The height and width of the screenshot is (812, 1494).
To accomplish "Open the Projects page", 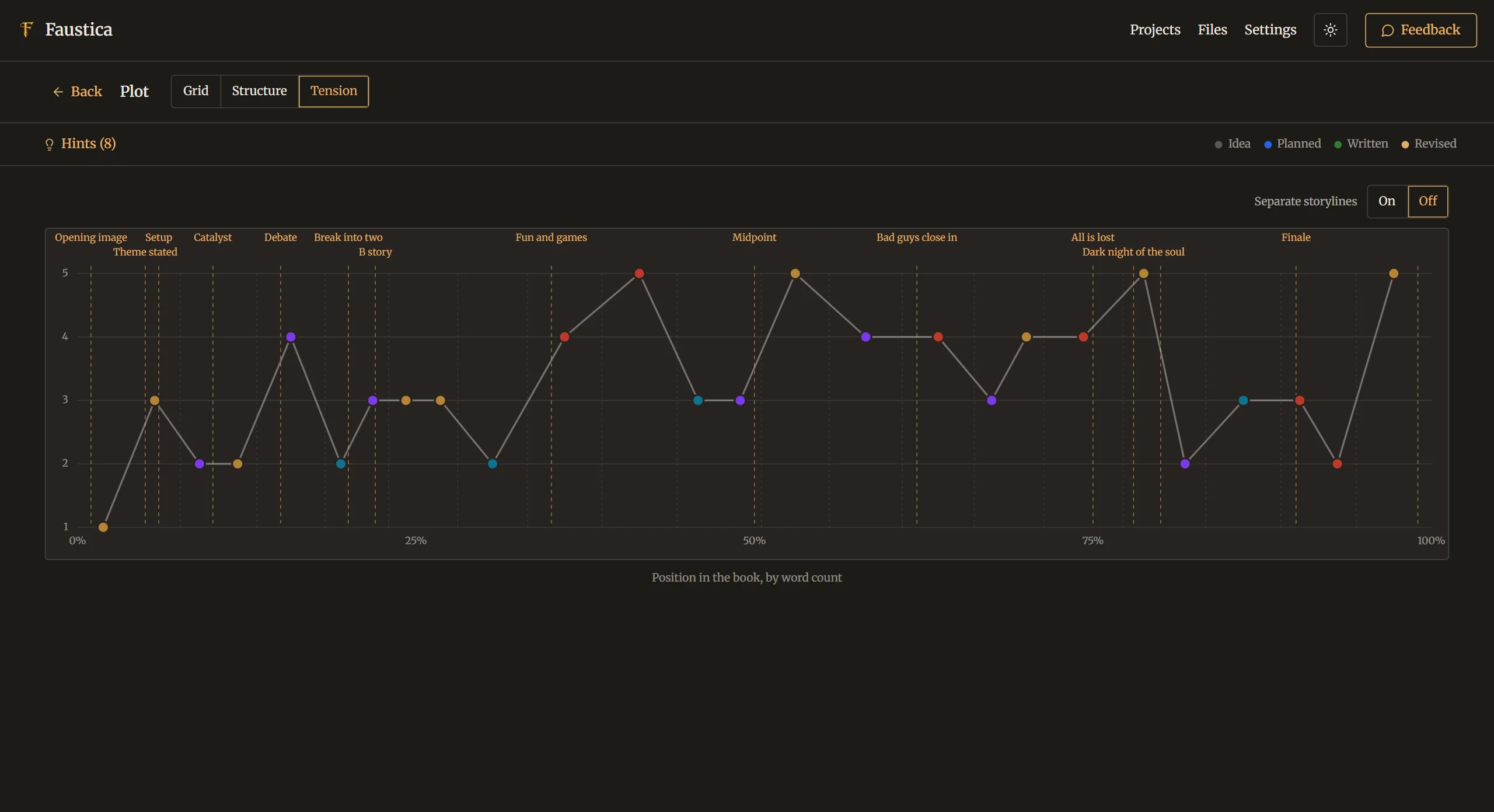I will click(1154, 30).
